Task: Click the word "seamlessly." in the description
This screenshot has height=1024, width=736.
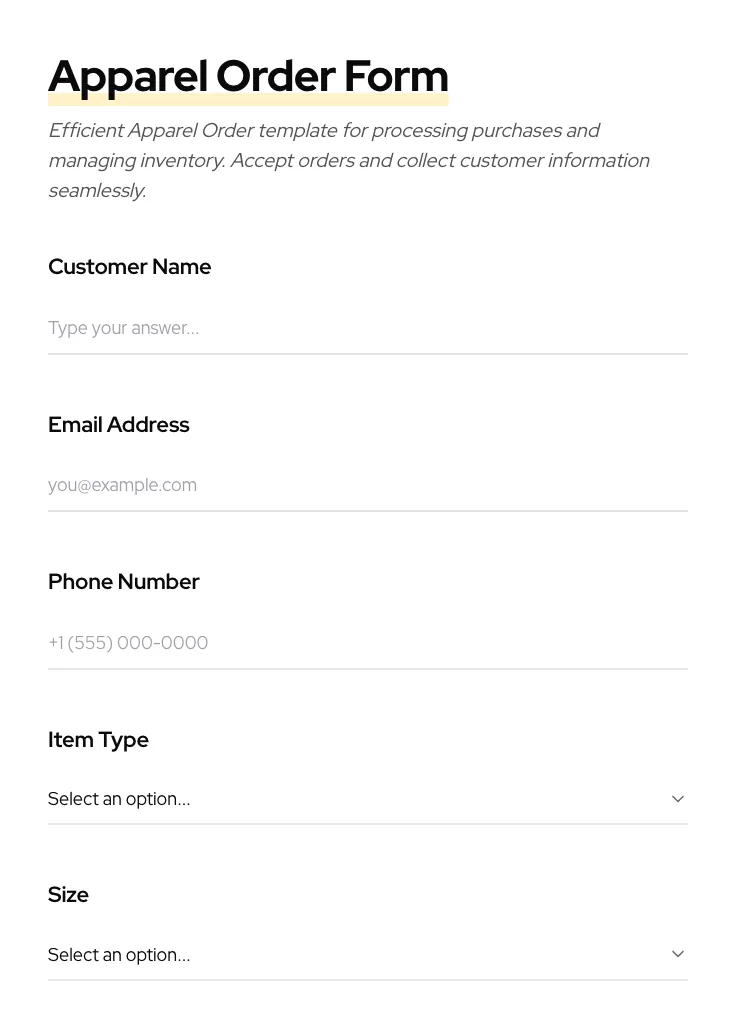Action: click(x=97, y=190)
